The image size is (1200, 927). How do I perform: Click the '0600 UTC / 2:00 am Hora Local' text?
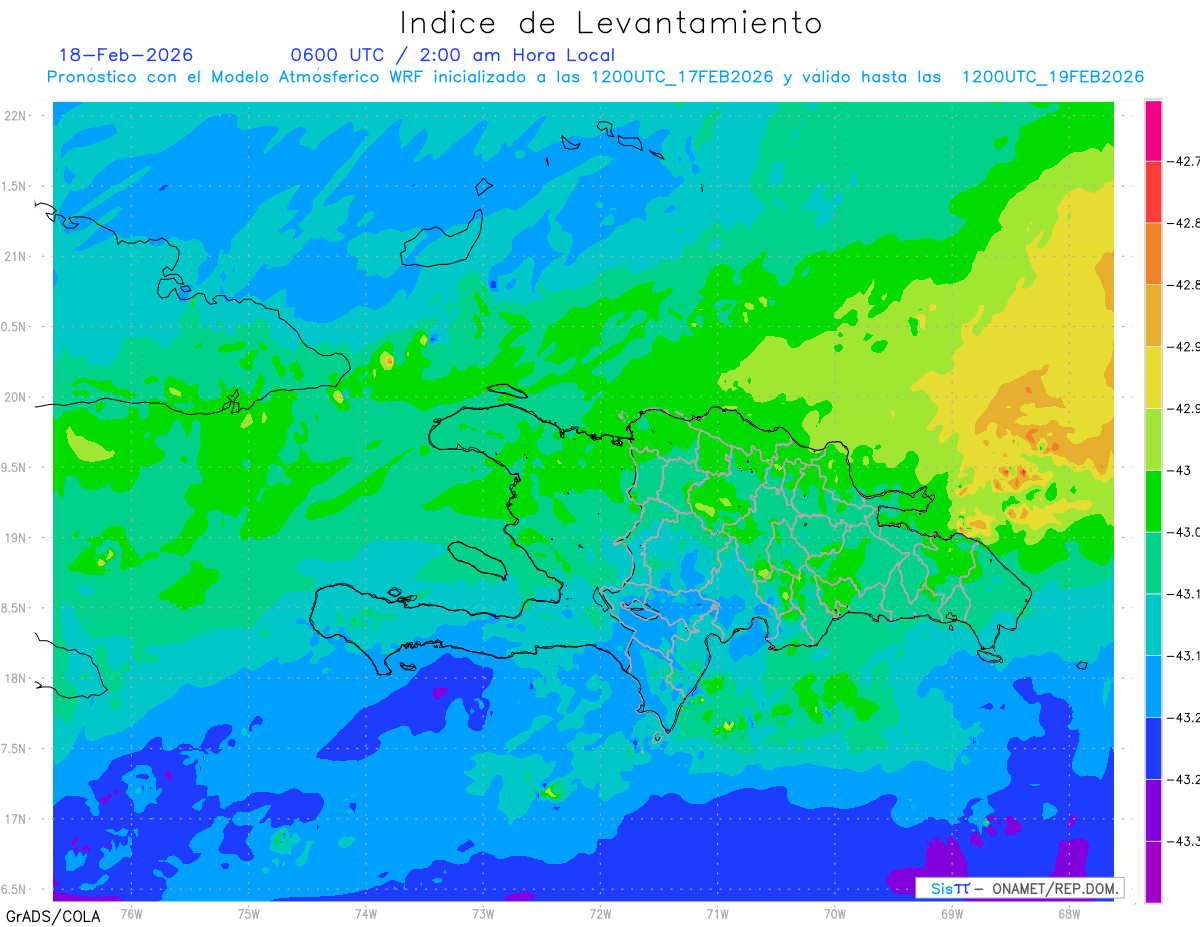(453, 55)
